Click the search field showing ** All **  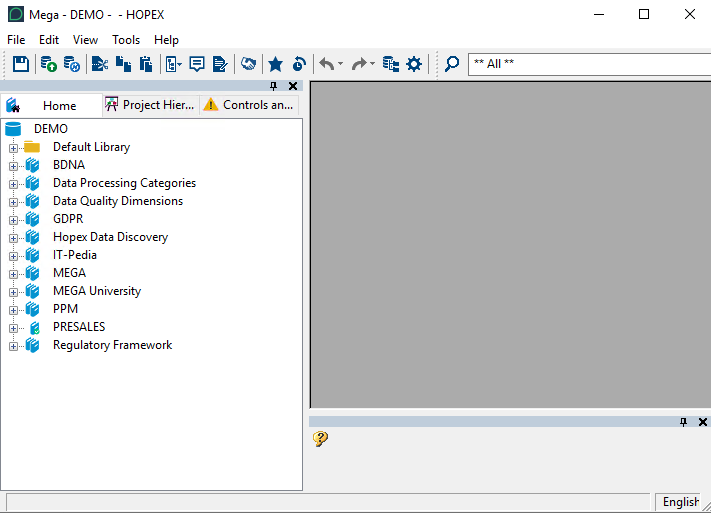click(x=588, y=64)
